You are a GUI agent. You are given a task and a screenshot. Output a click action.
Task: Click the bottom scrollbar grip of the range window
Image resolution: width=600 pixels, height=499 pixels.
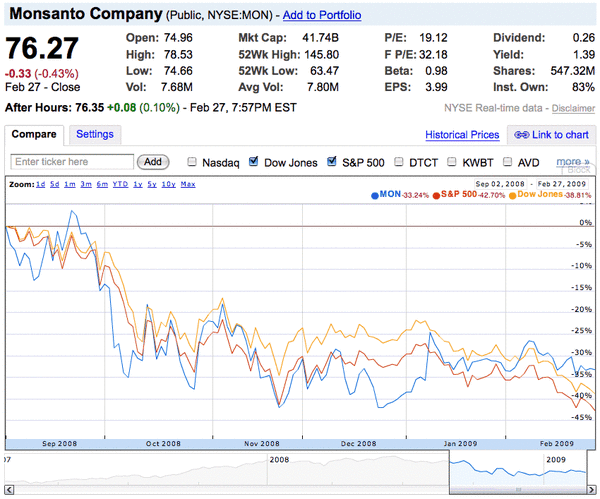(x=518, y=490)
